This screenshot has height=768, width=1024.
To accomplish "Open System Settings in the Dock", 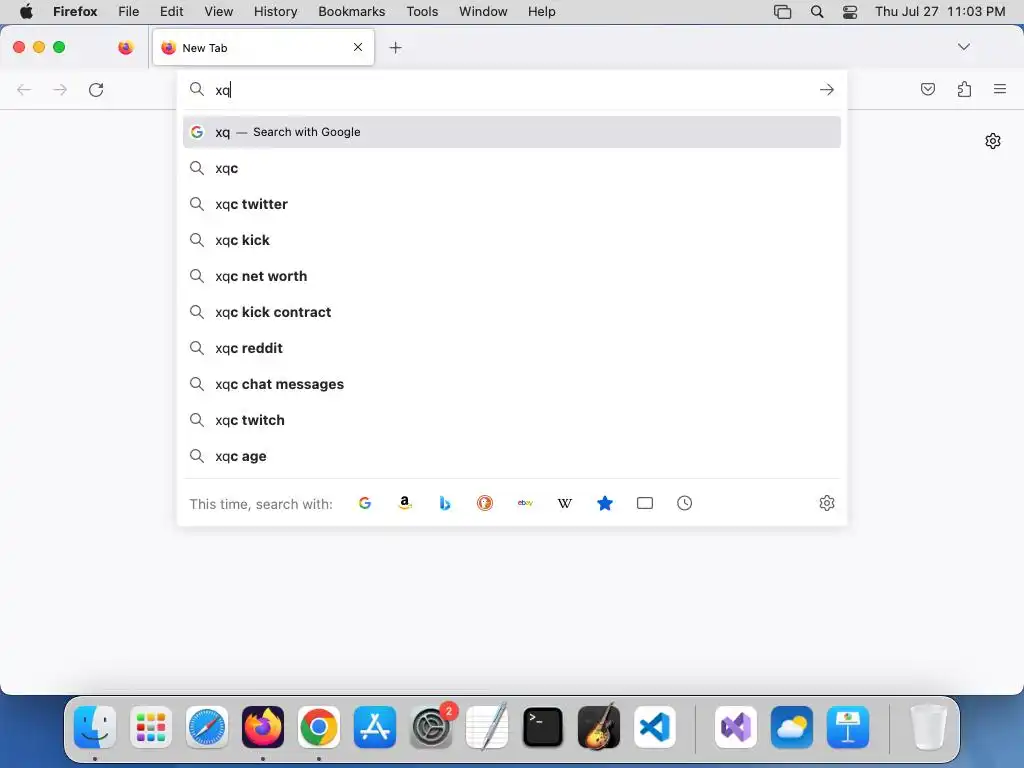I will tap(431, 727).
